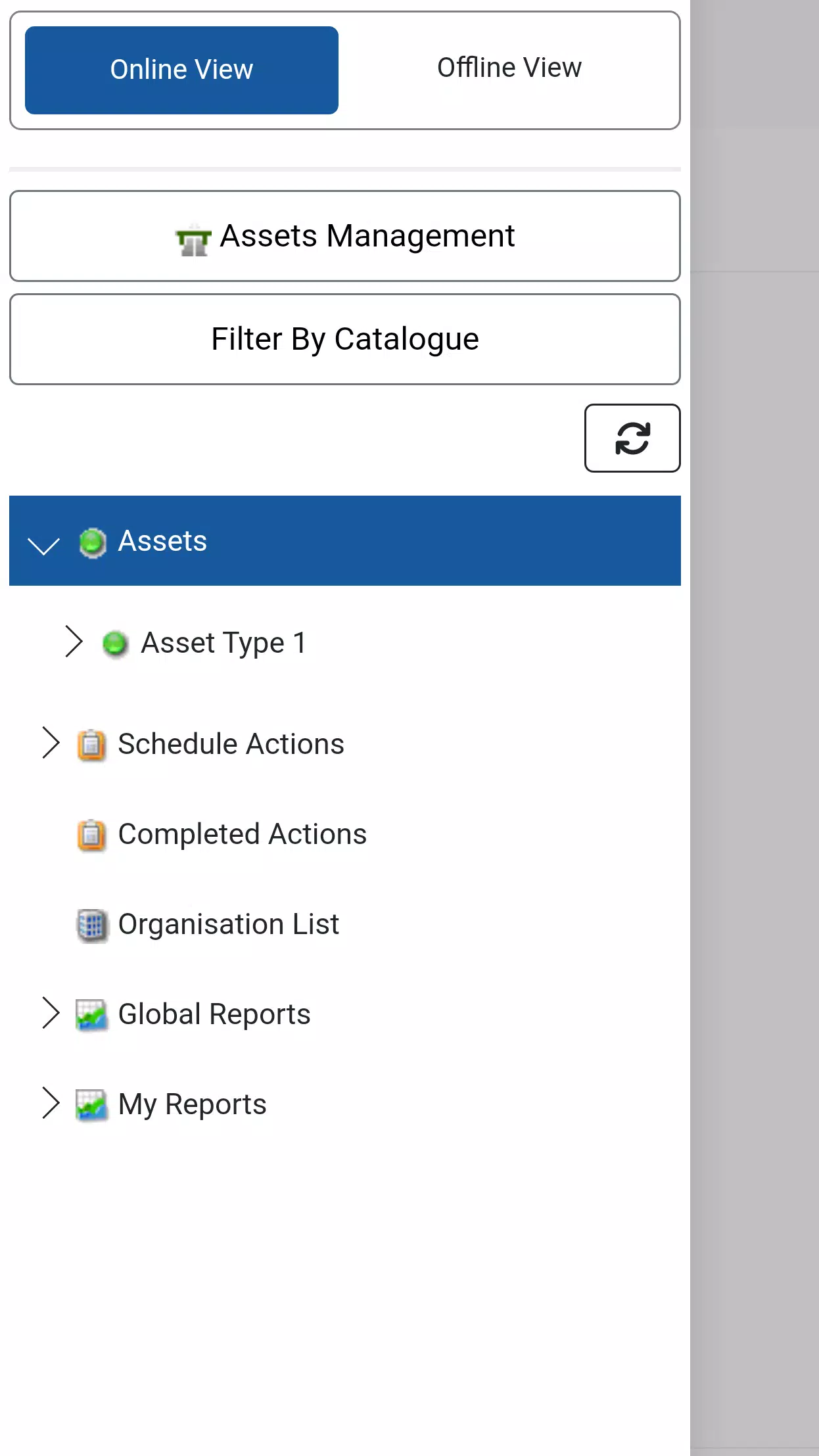Image resolution: width=819 pixels, height=1456 pixels.
Task: Click the My Reports chart icon
Action: [90, 1104]
